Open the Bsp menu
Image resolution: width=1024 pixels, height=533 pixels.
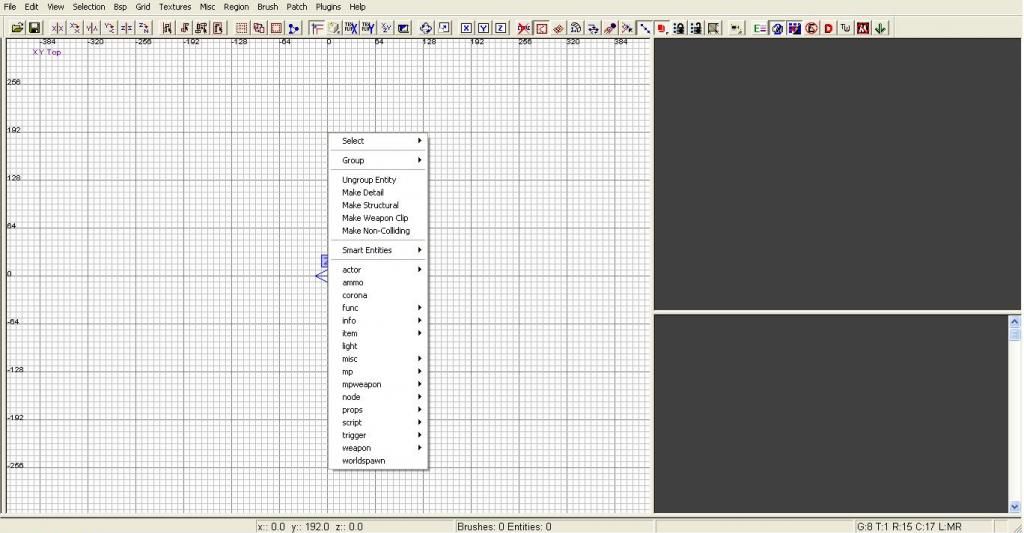click(x=120, y=7)
